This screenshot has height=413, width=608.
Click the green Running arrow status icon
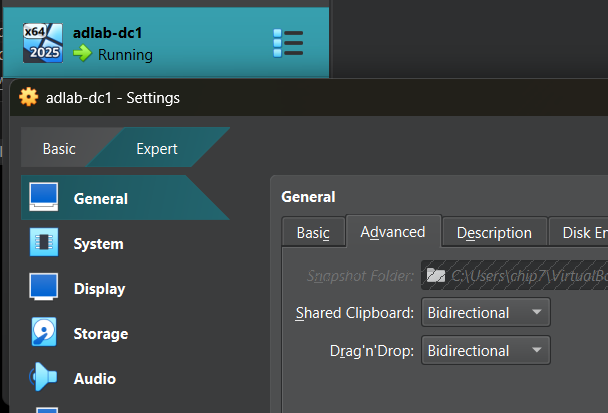click(83, 54)
